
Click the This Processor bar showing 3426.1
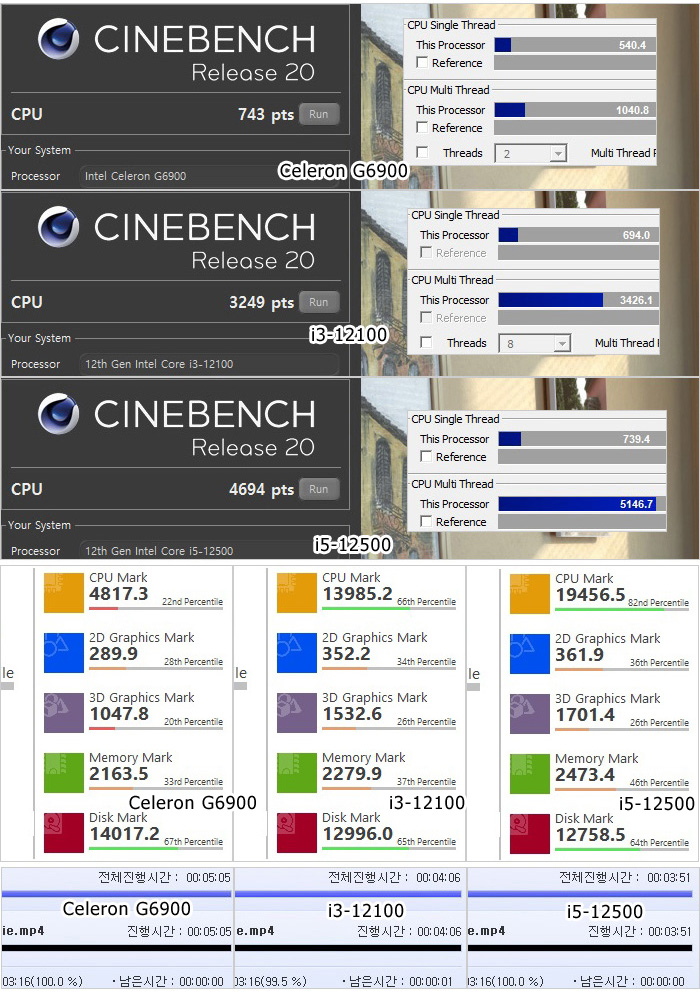tap(578, 300)
